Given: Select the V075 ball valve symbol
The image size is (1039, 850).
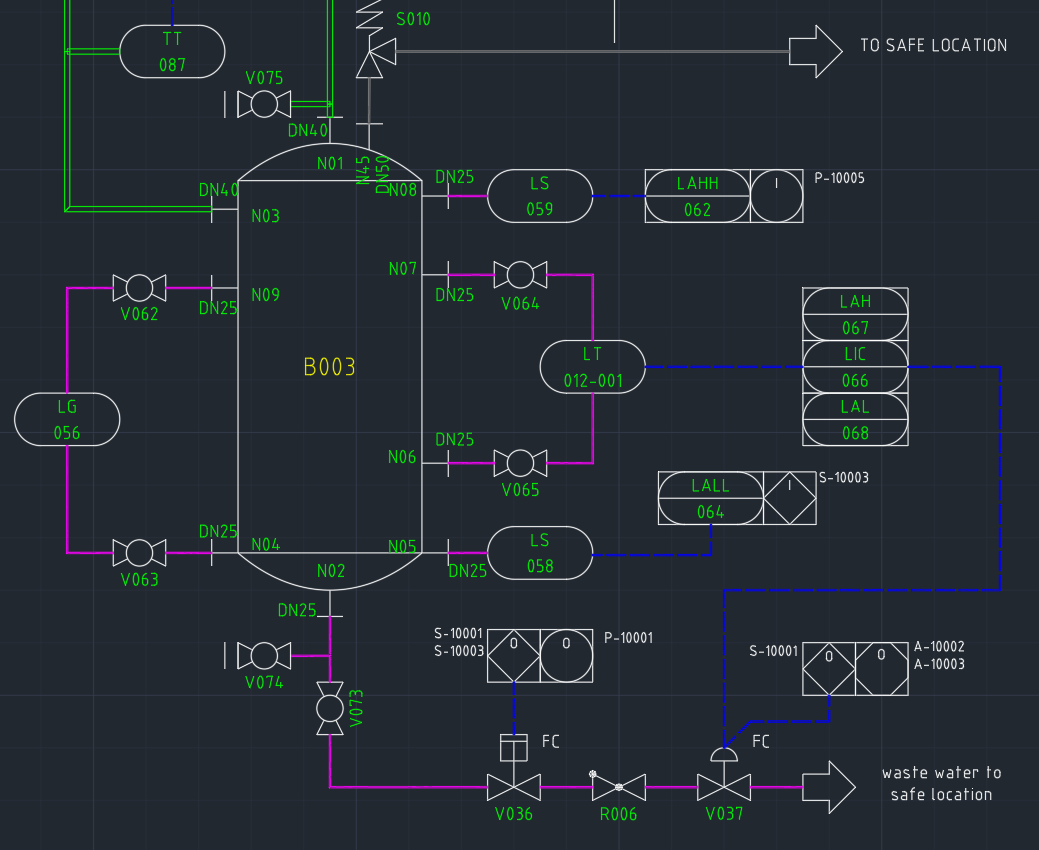Looking at the screenshot, I should [264, 104].
